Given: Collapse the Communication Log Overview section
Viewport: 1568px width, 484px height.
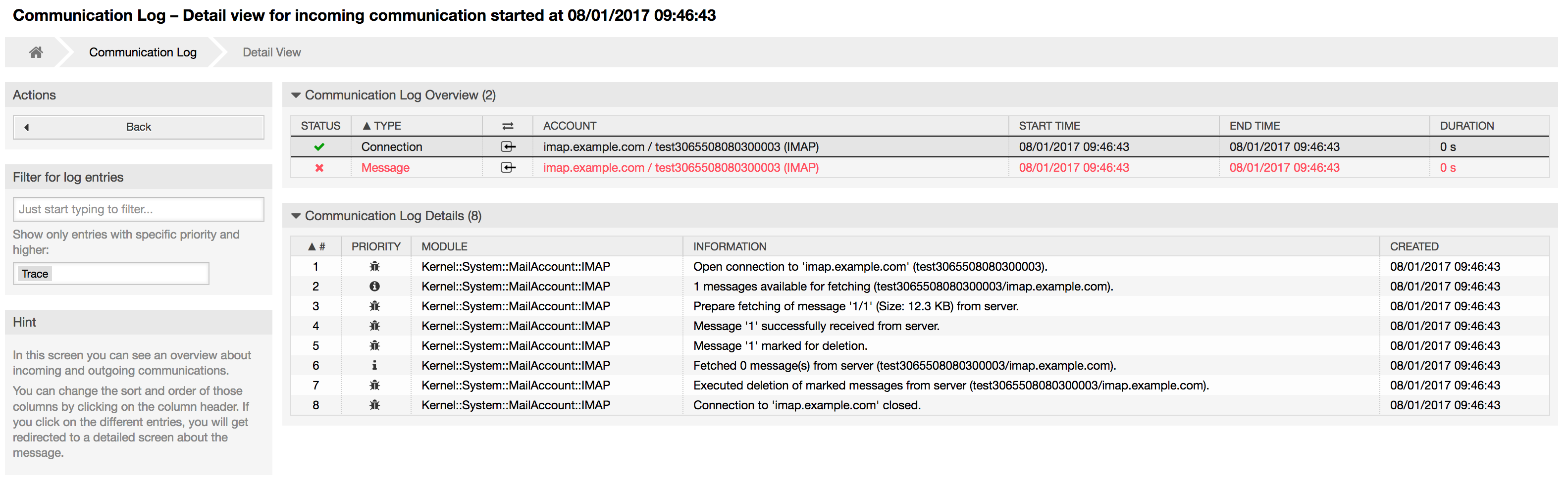Looking at the screenshot, I should (x=297, y=95).
